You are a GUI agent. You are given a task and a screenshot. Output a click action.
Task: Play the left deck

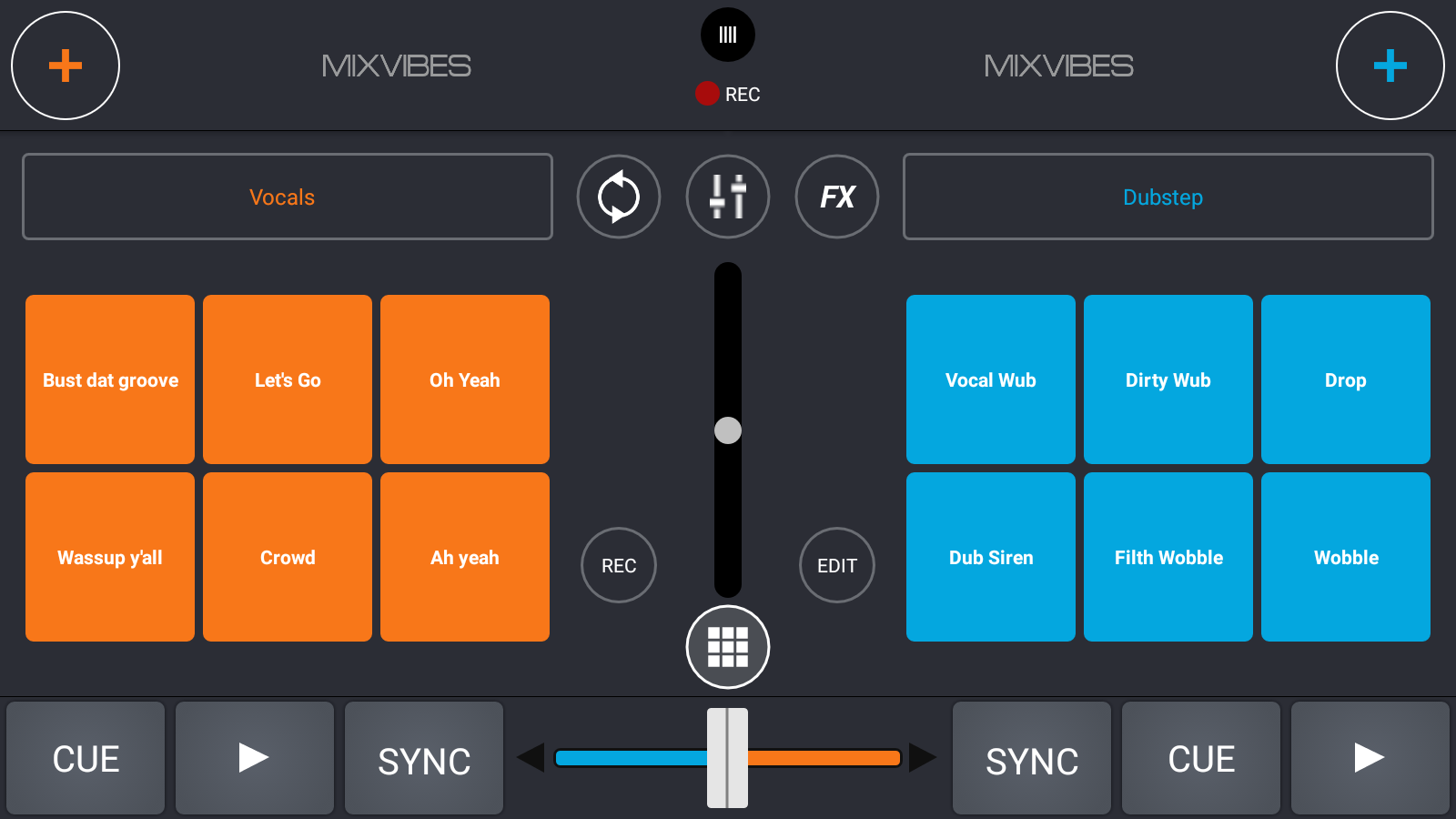255,758
